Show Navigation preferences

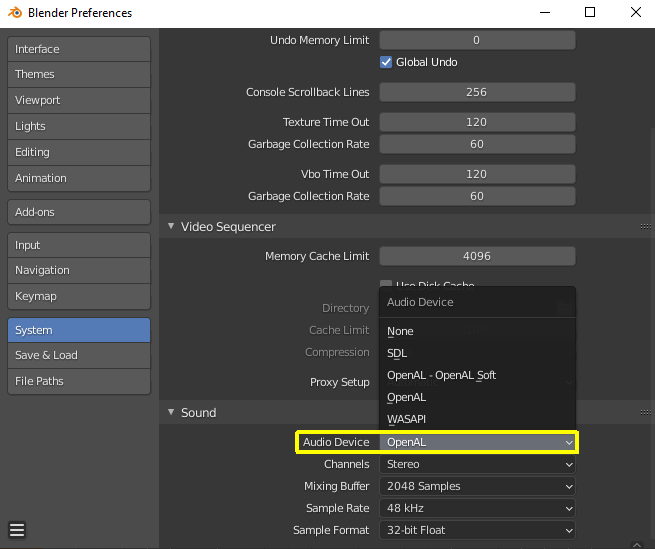pos(79,270)
